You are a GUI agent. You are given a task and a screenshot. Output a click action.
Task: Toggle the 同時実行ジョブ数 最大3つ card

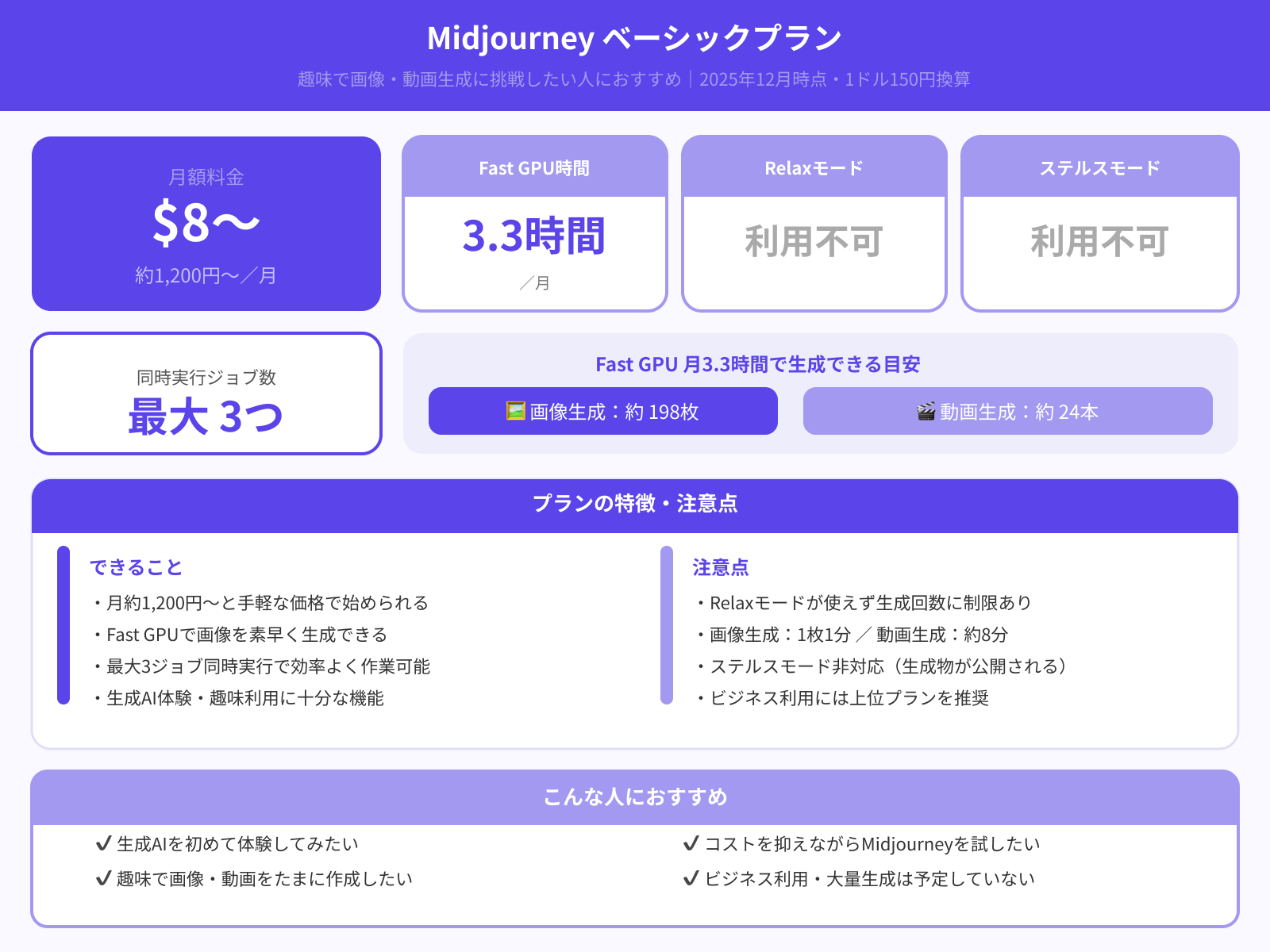[x=206, y=393]
